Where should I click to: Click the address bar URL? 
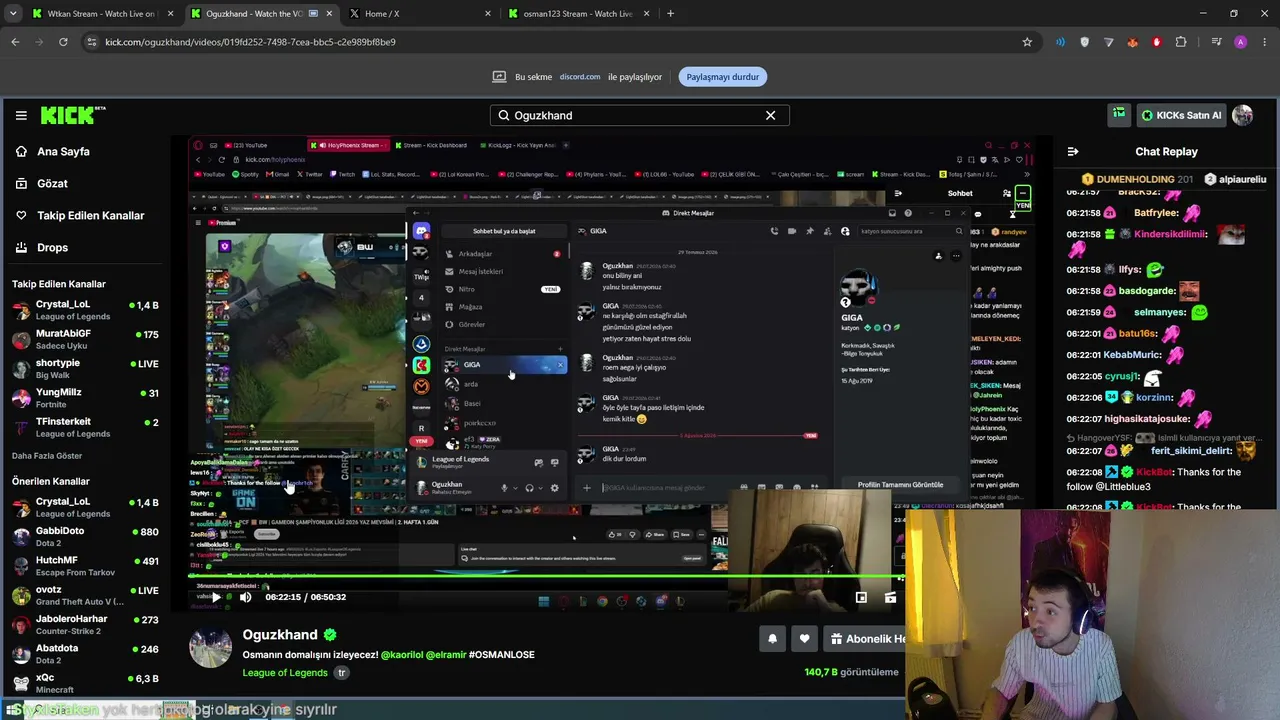click(x=250, y=42)
